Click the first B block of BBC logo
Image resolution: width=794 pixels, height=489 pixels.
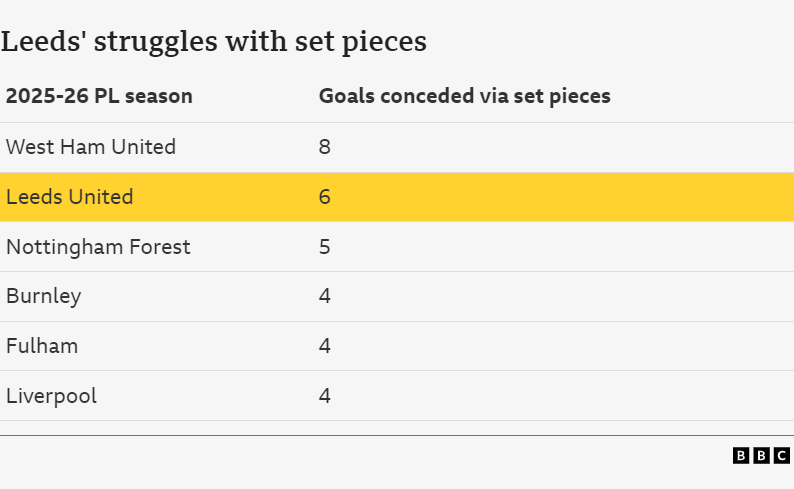coord(741,456)
